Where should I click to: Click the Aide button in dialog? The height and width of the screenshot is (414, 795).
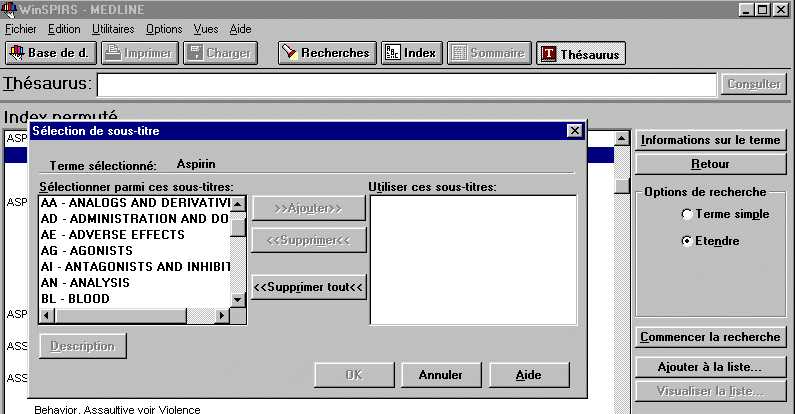tap(529, 375)
